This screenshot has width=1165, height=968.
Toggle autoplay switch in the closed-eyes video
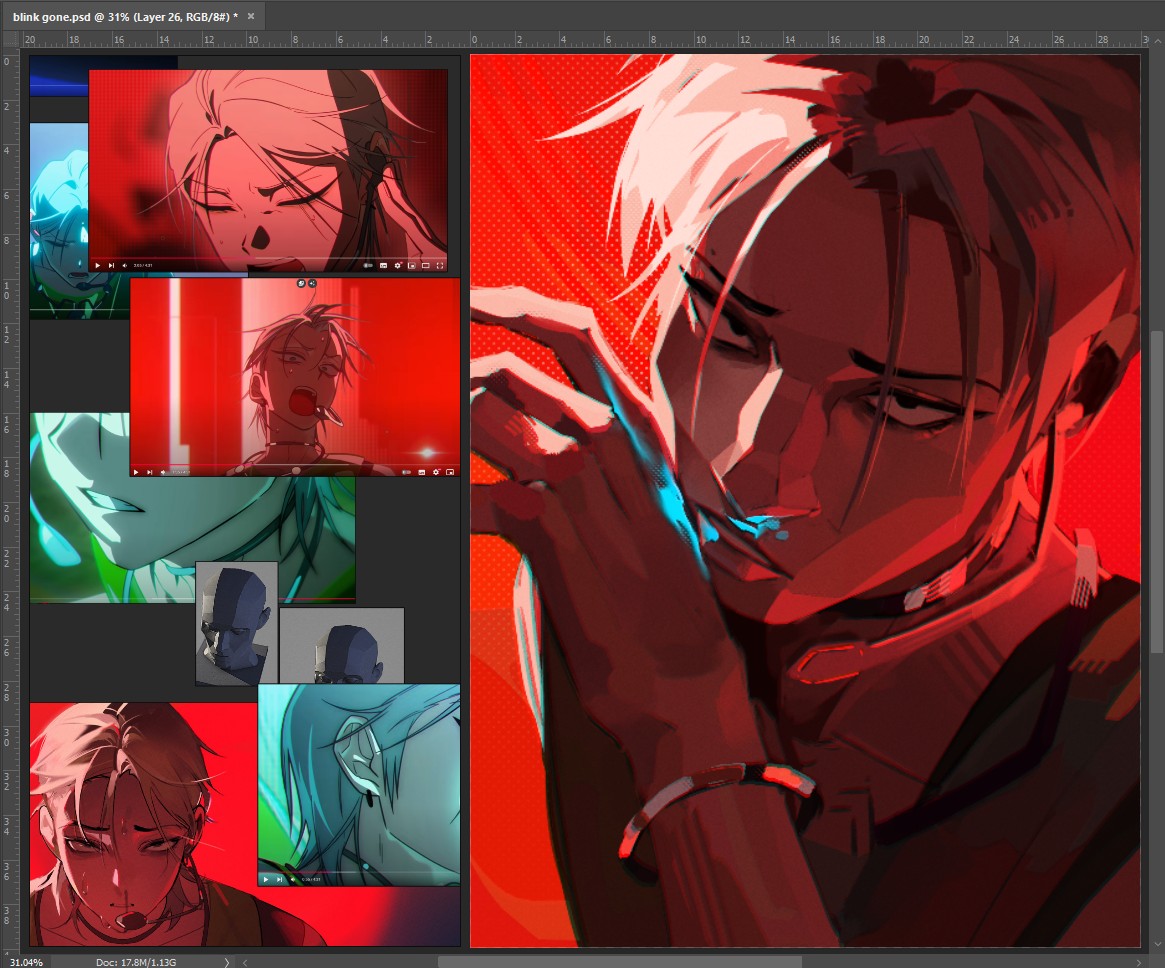pyautogui.click(x=368, y=265)
